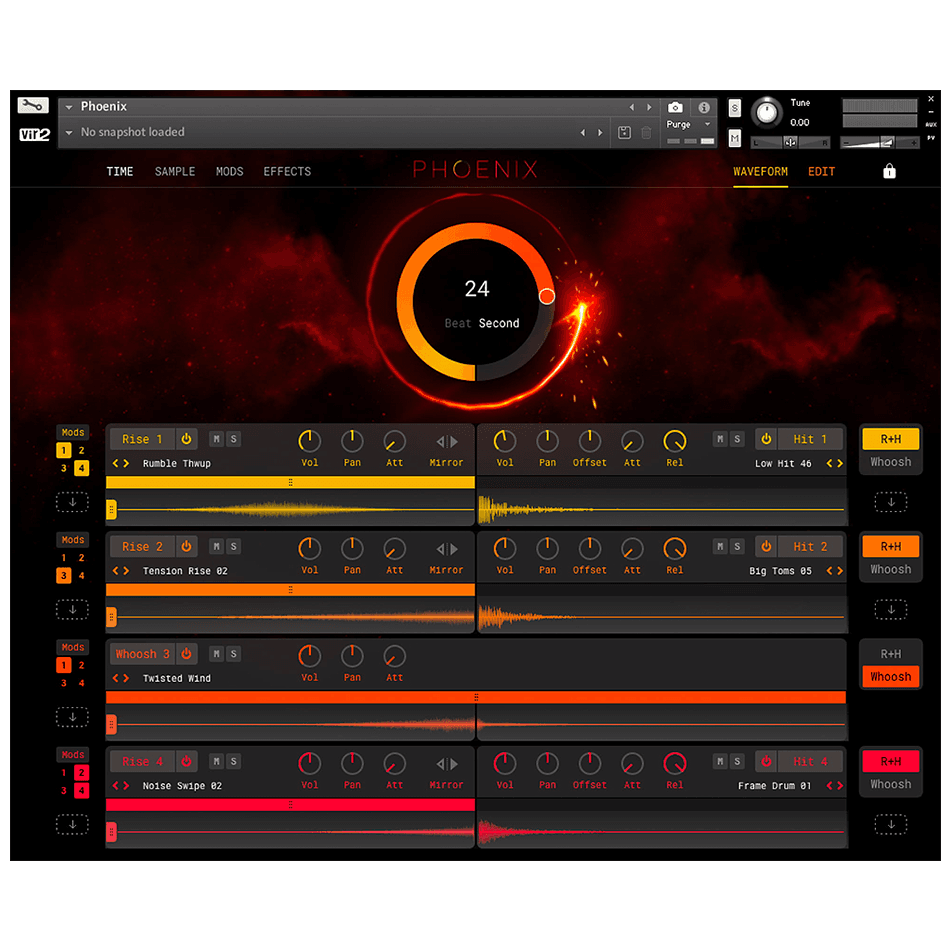Choose Second timing unit in dial
This screenshot has width=950, height=950.
499,324
